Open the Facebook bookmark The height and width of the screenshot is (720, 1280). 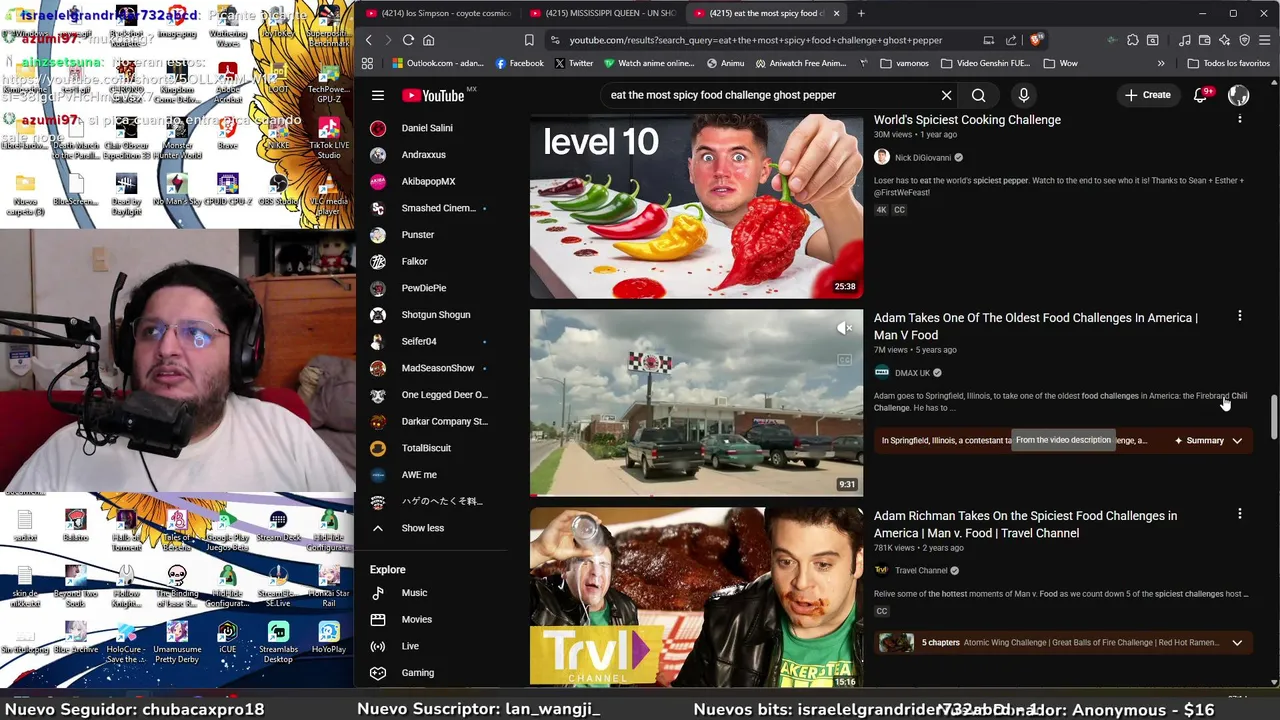tap(519, 63)
